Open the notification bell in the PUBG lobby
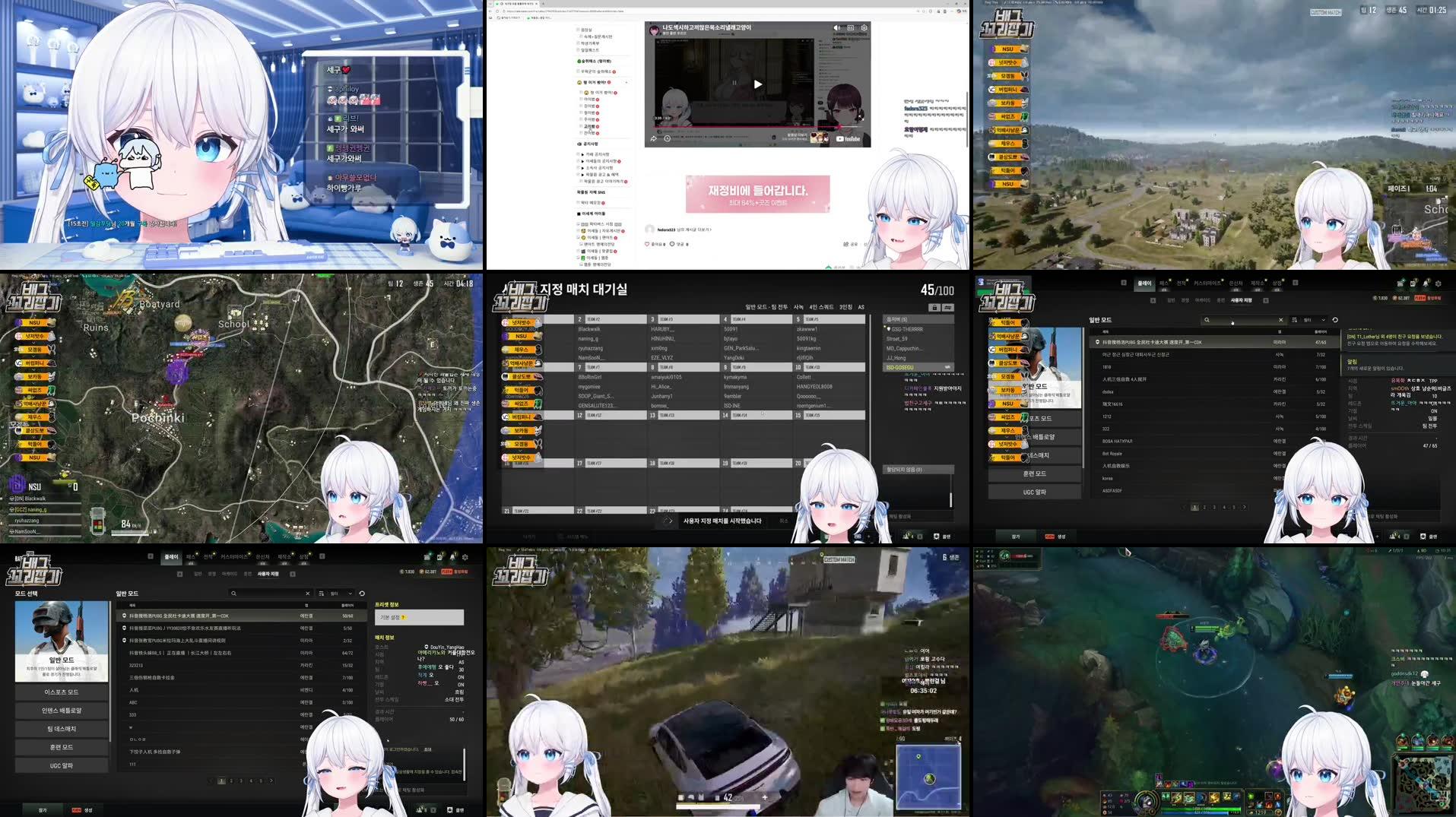Image resolution: width=1456 pixels, height=817 pixels. 1426,283
